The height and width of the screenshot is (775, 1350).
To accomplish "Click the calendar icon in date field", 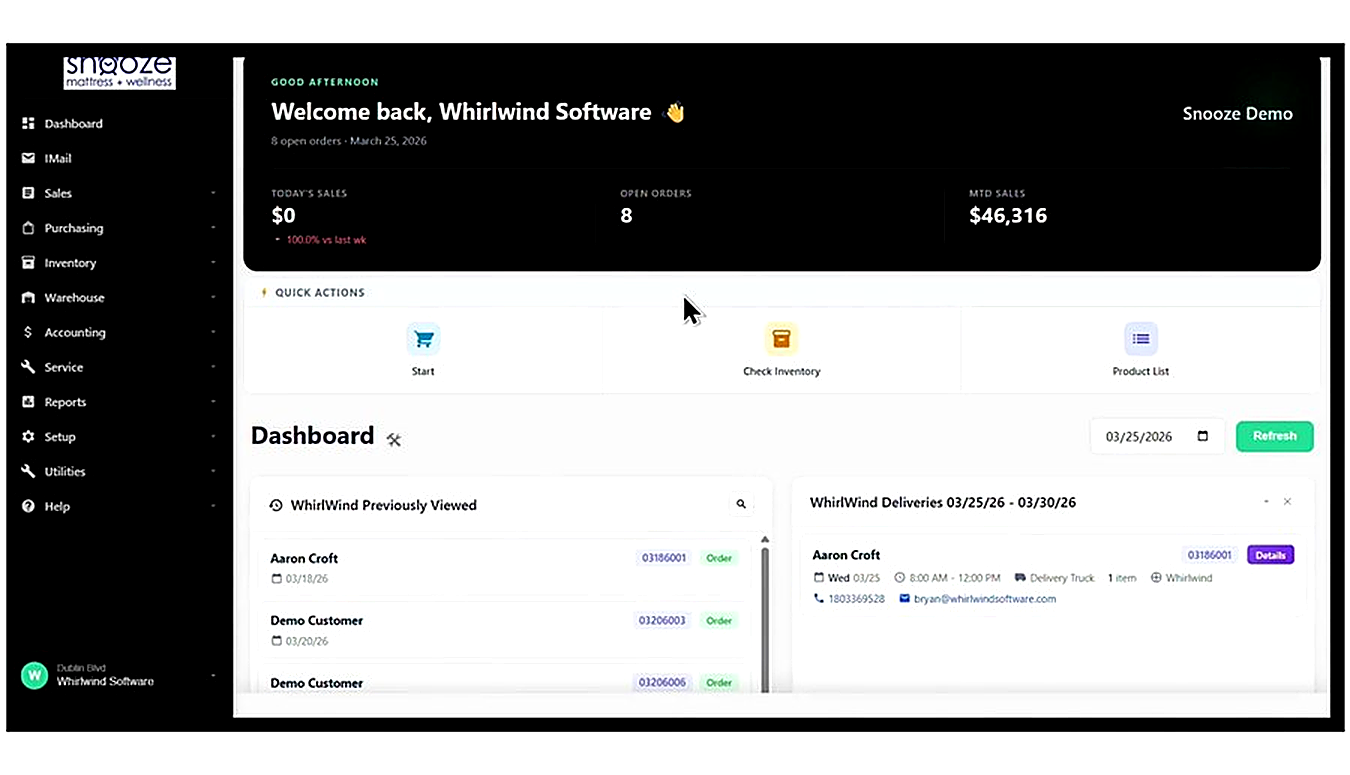I will coord(1203,436).
